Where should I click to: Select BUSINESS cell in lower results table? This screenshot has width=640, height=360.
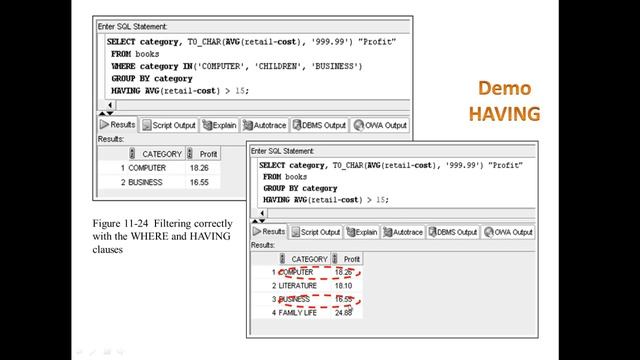[x=294, y=299]
